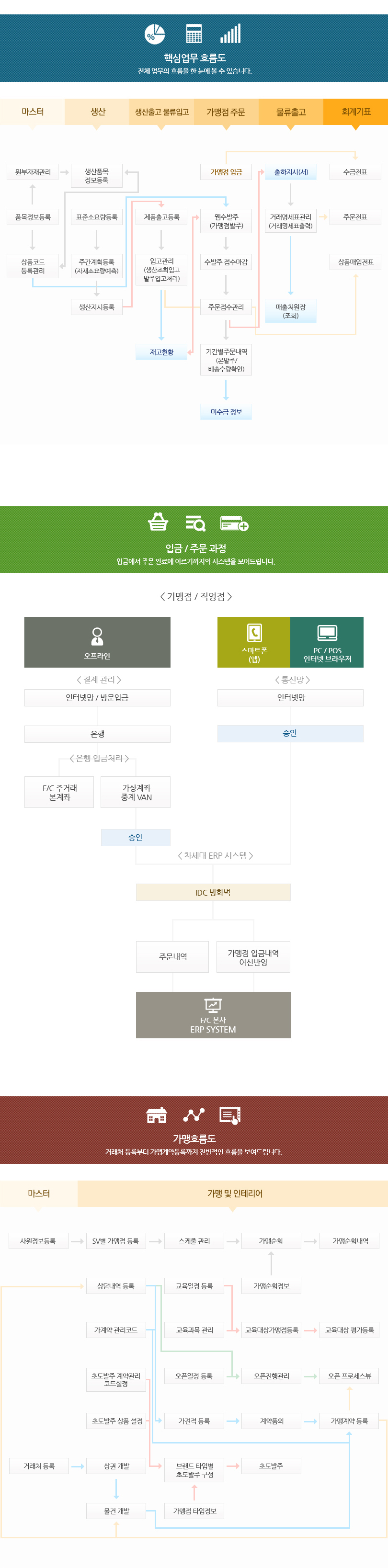This screenshot has height=1568, width=388.
Task: Open the 회계기표 tab
Action: (x=356, y=112)
